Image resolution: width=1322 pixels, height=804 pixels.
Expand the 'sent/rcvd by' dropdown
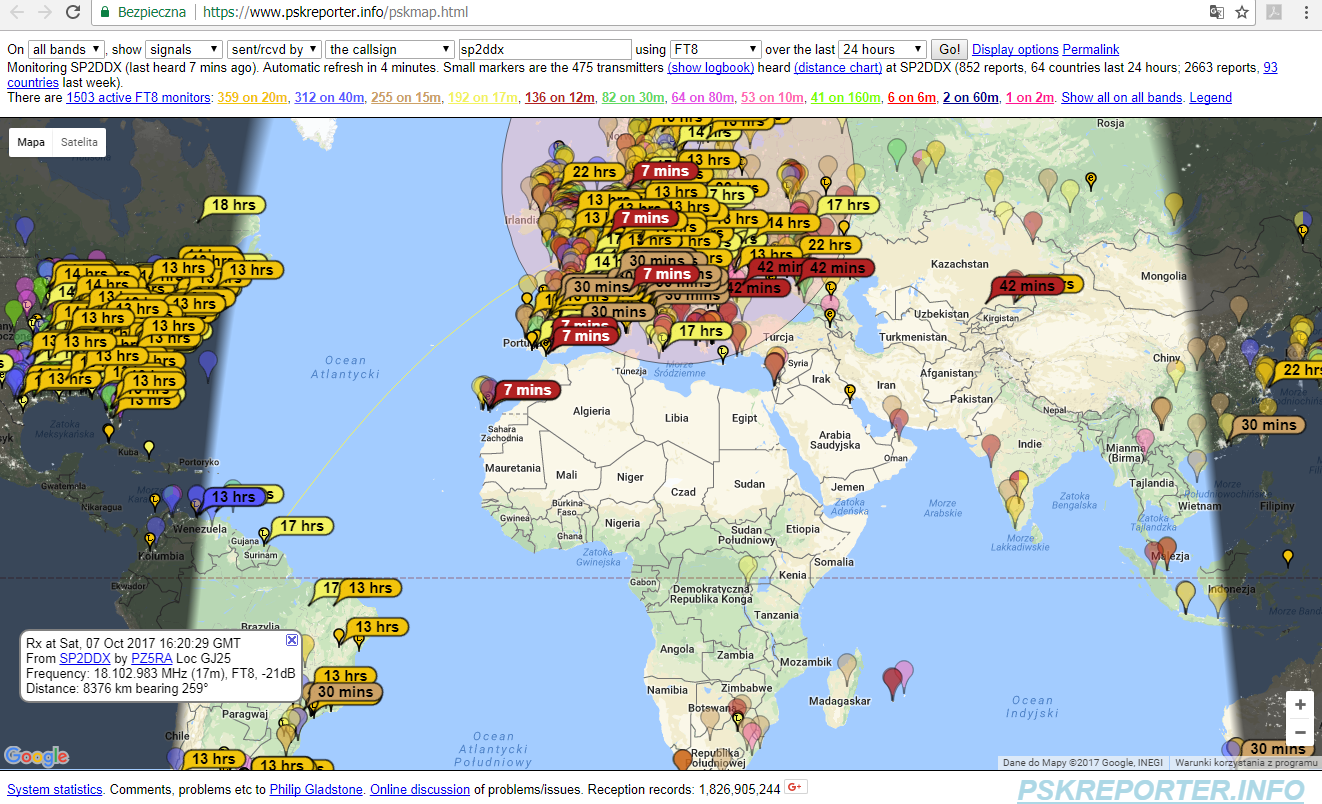click(x=274, y=49)
